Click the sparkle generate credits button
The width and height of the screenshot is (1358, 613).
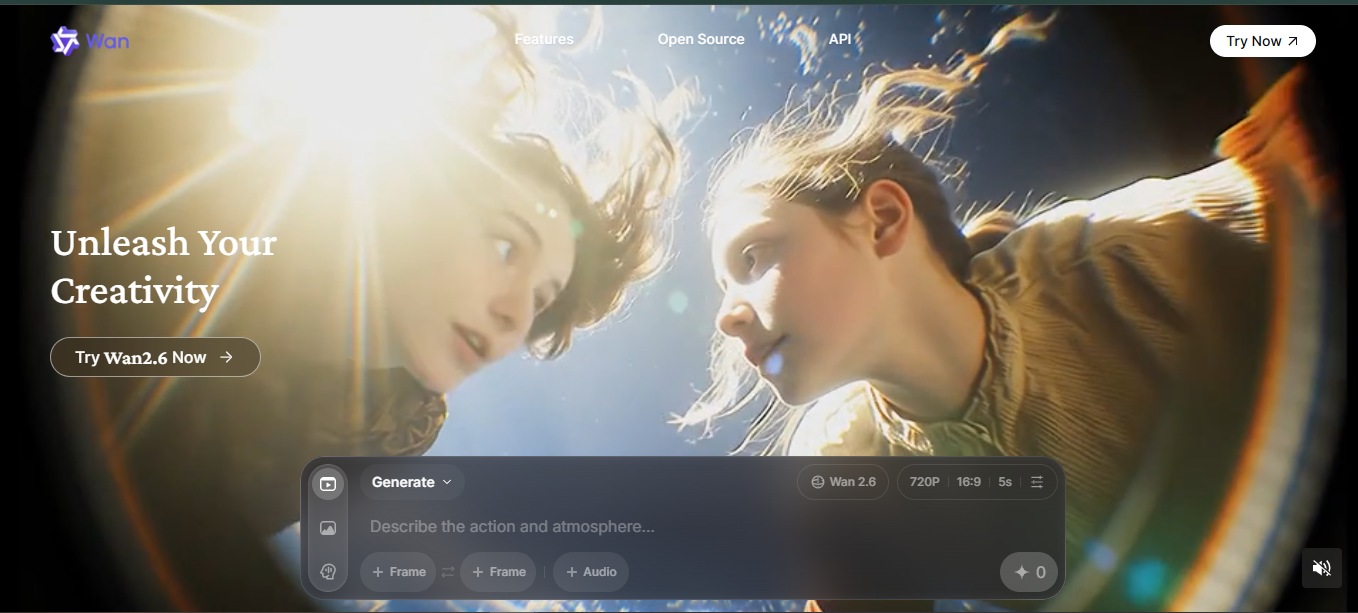pos(1029,572)
